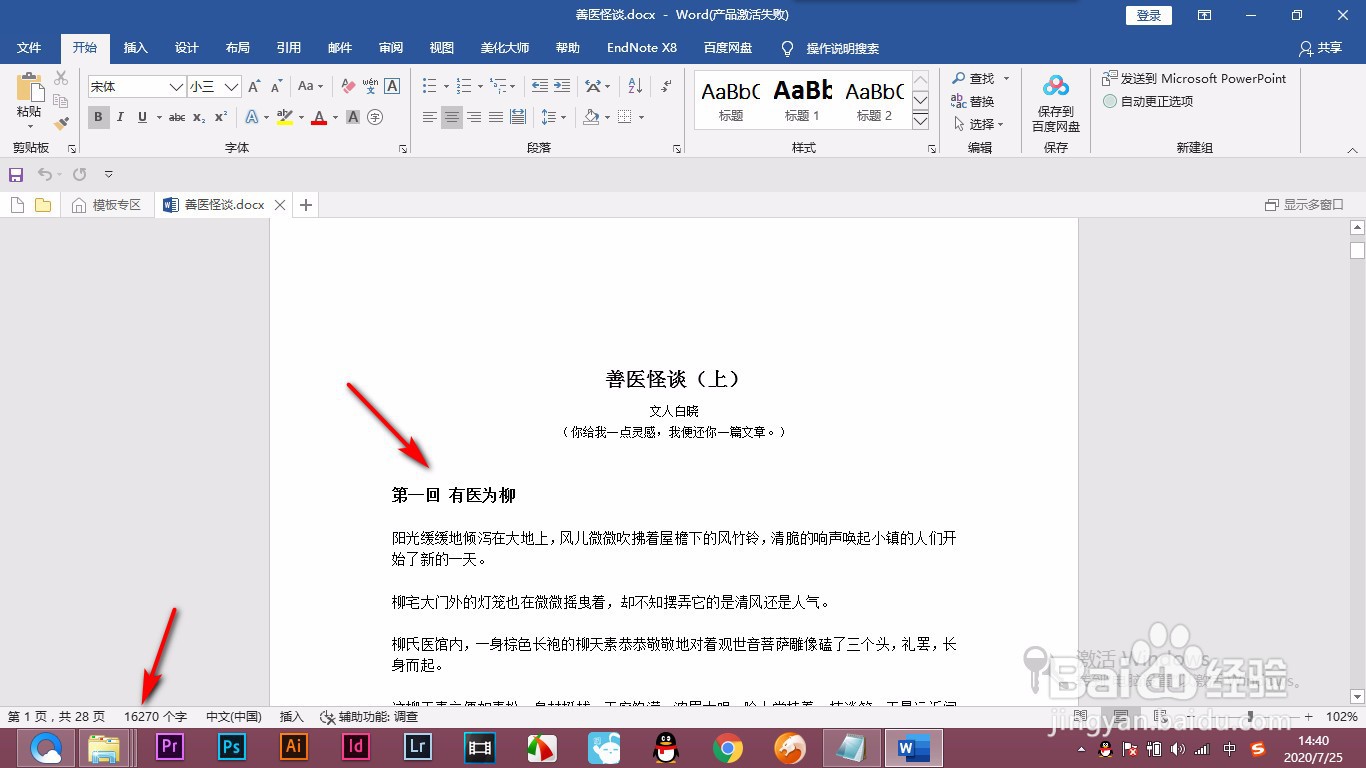Click the 登录 sign-in button
Screen dimensions: 1366x768
pyautogui.click(x=1147, y=15)
